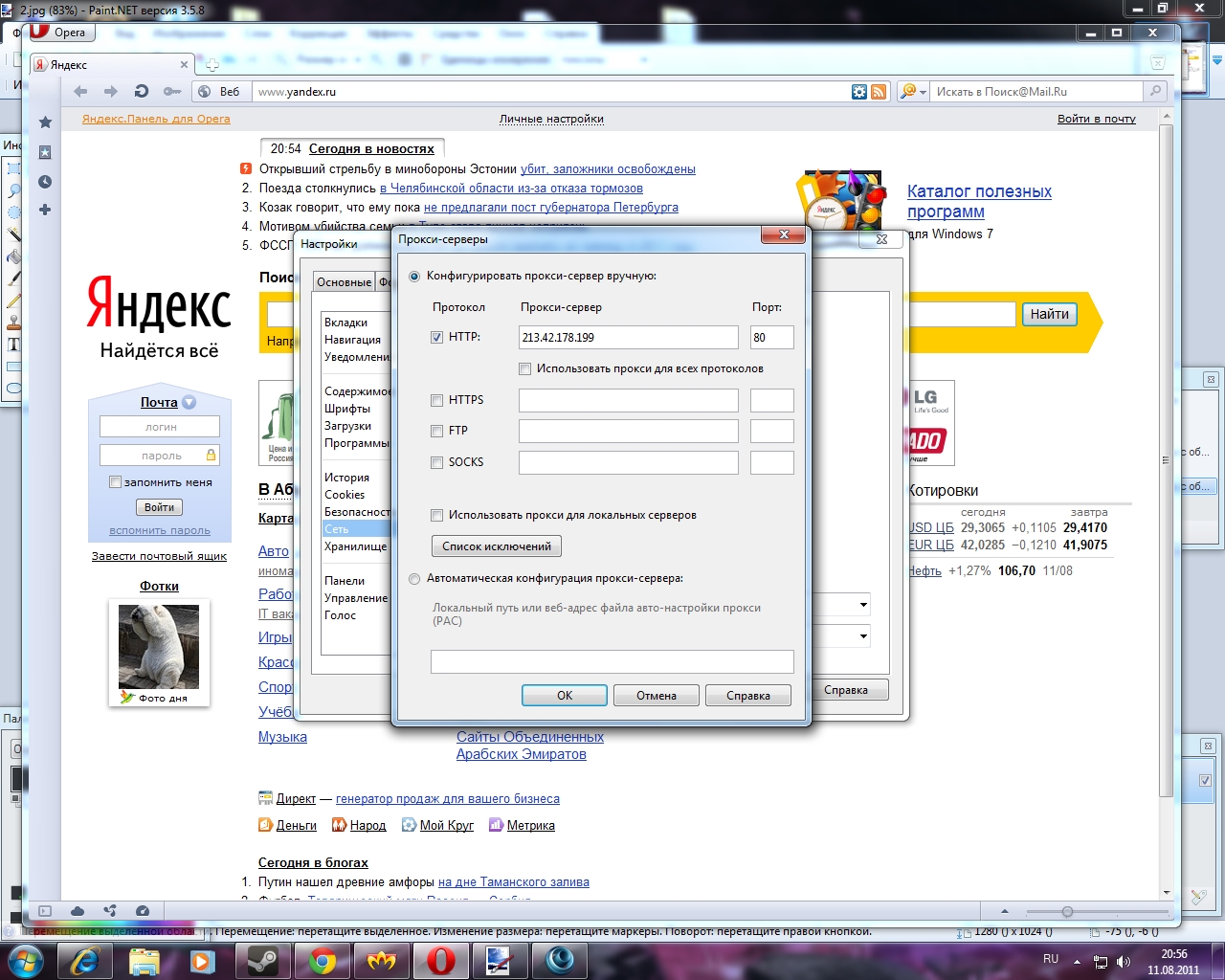
Task: Open Steam from taskbar
Action: point(262,960)
